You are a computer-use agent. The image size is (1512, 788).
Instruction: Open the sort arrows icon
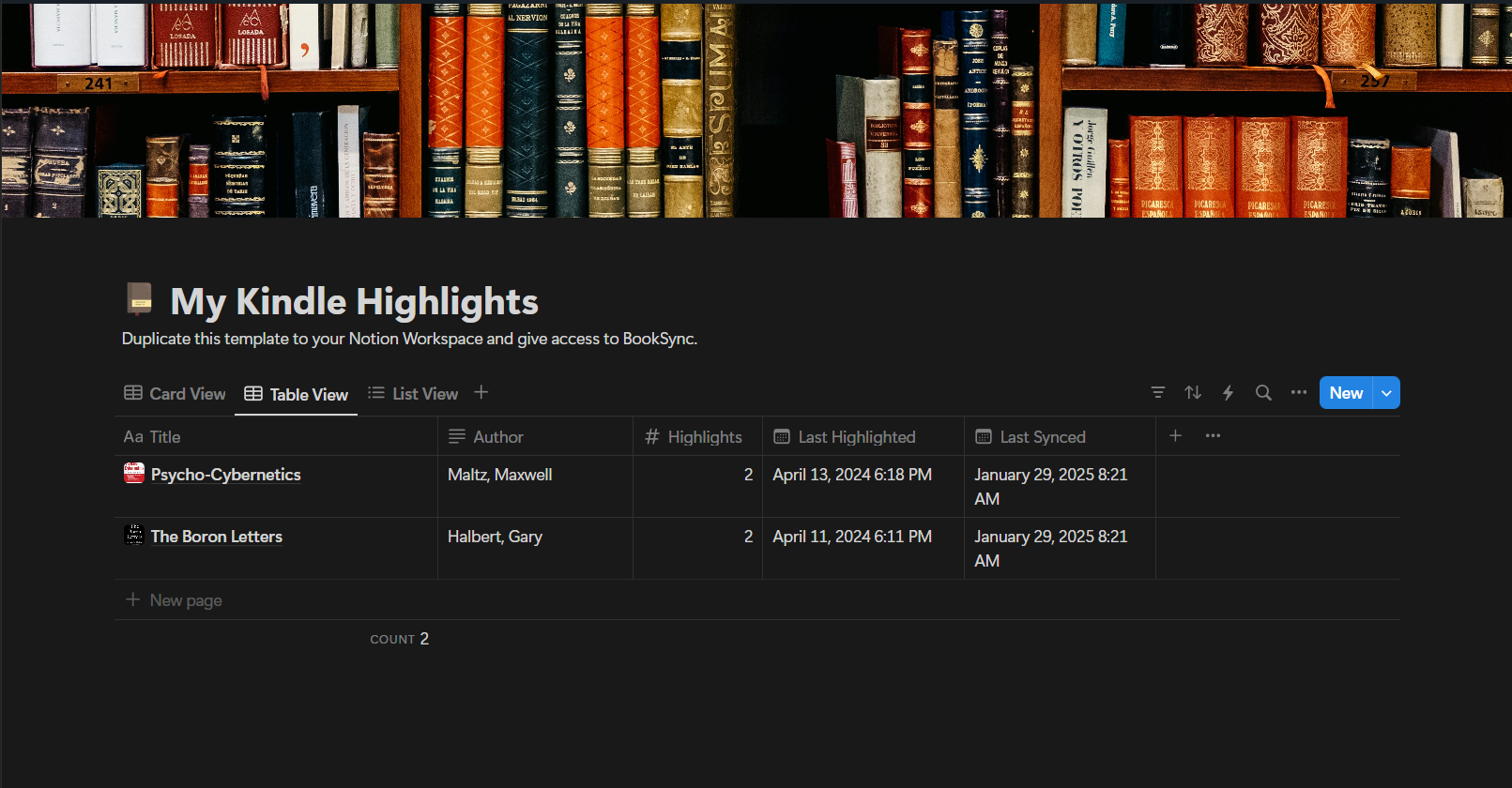pos(1193,393)
